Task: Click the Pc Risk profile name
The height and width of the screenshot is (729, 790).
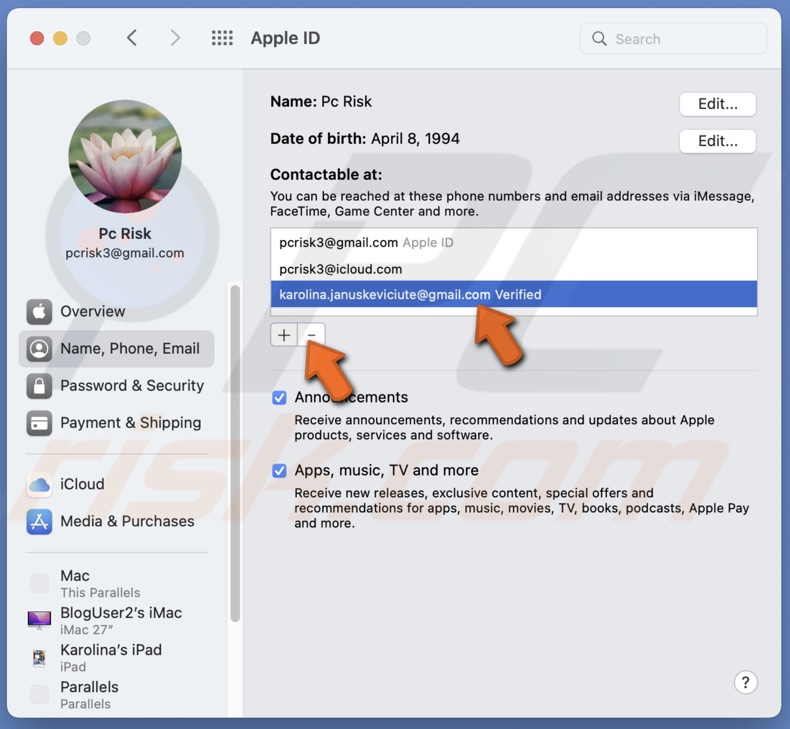Action: 124,234
